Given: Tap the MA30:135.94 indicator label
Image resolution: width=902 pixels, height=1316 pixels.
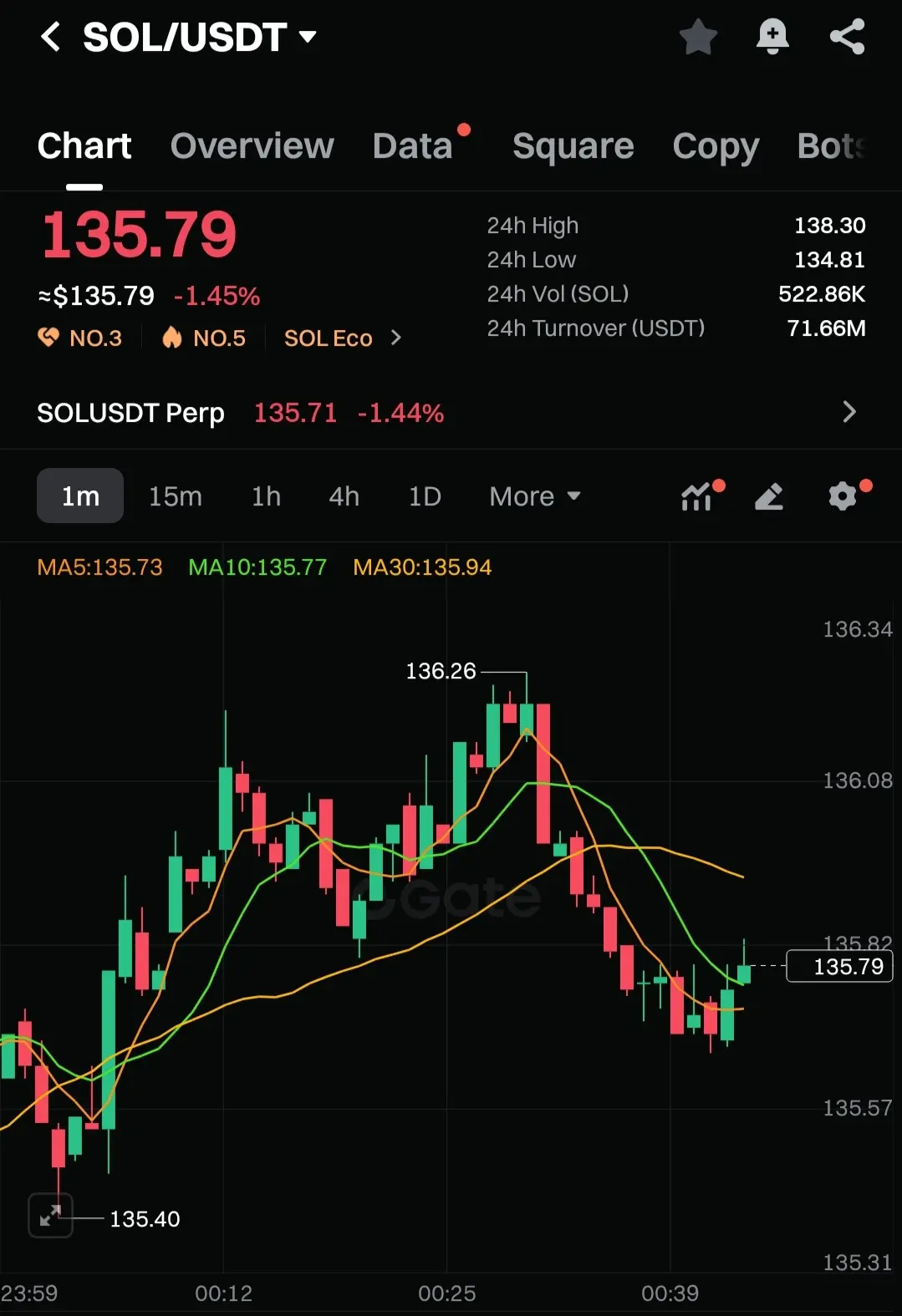Looking at the screenshot, I should [x=422, y=567].
